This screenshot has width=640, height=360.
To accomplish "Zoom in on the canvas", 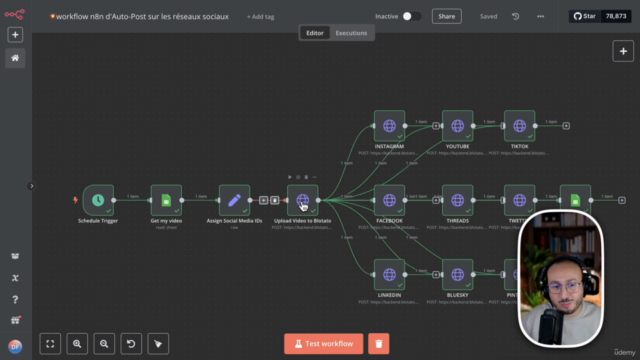I will tap(77, 344).
